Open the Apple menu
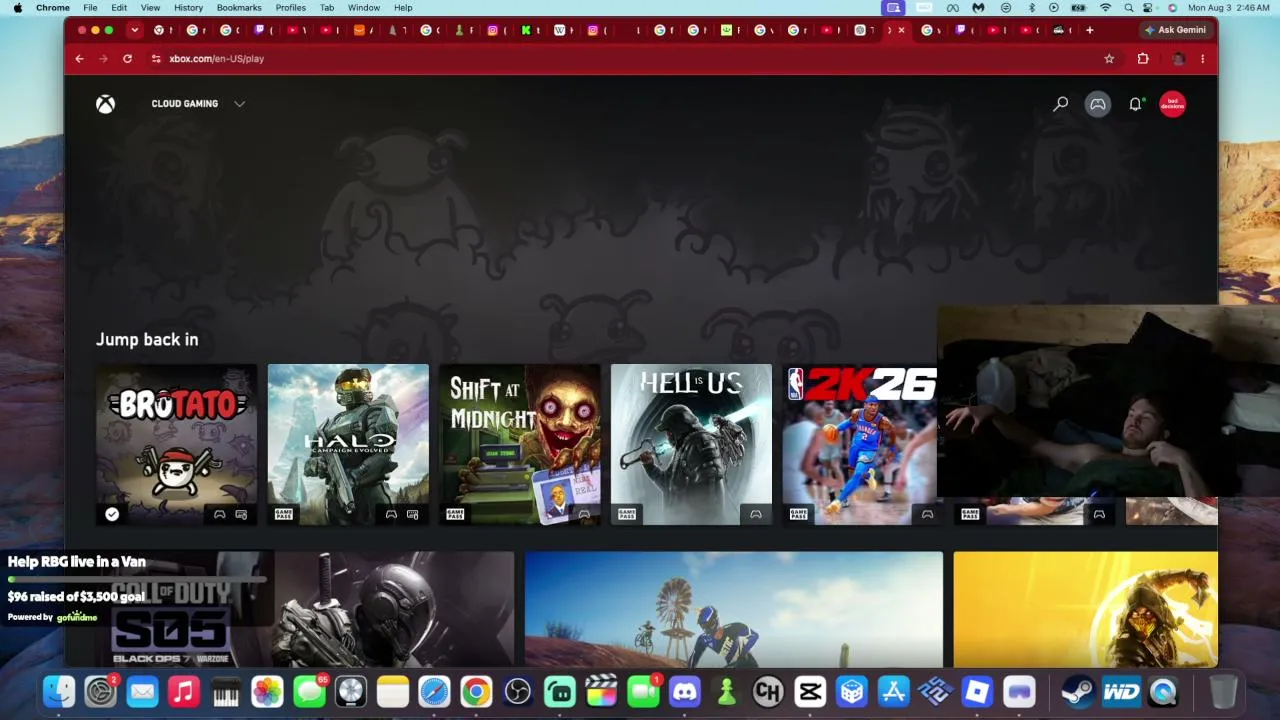1280x720 pixels. point(17,8)
